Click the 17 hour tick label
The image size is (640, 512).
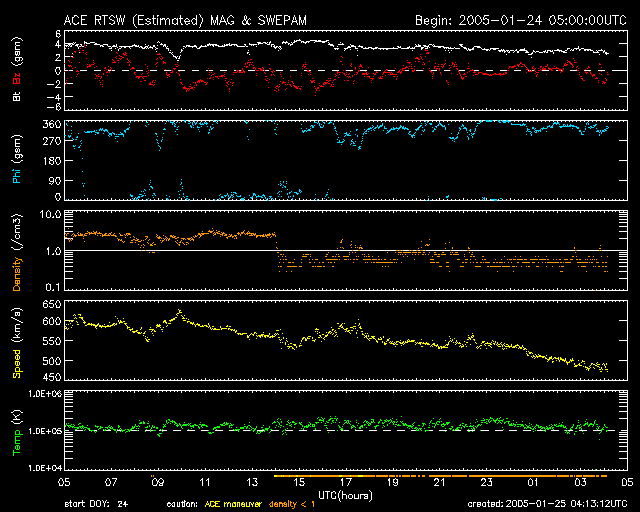[345, 482]
